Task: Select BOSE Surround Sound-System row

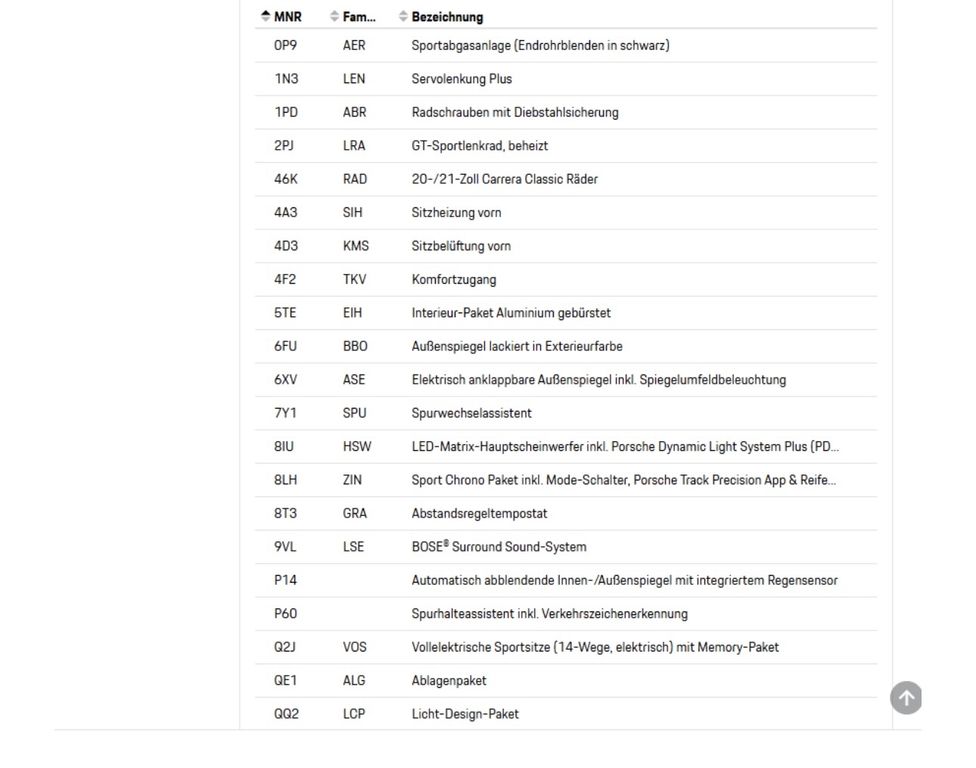Action: (566, 547)
